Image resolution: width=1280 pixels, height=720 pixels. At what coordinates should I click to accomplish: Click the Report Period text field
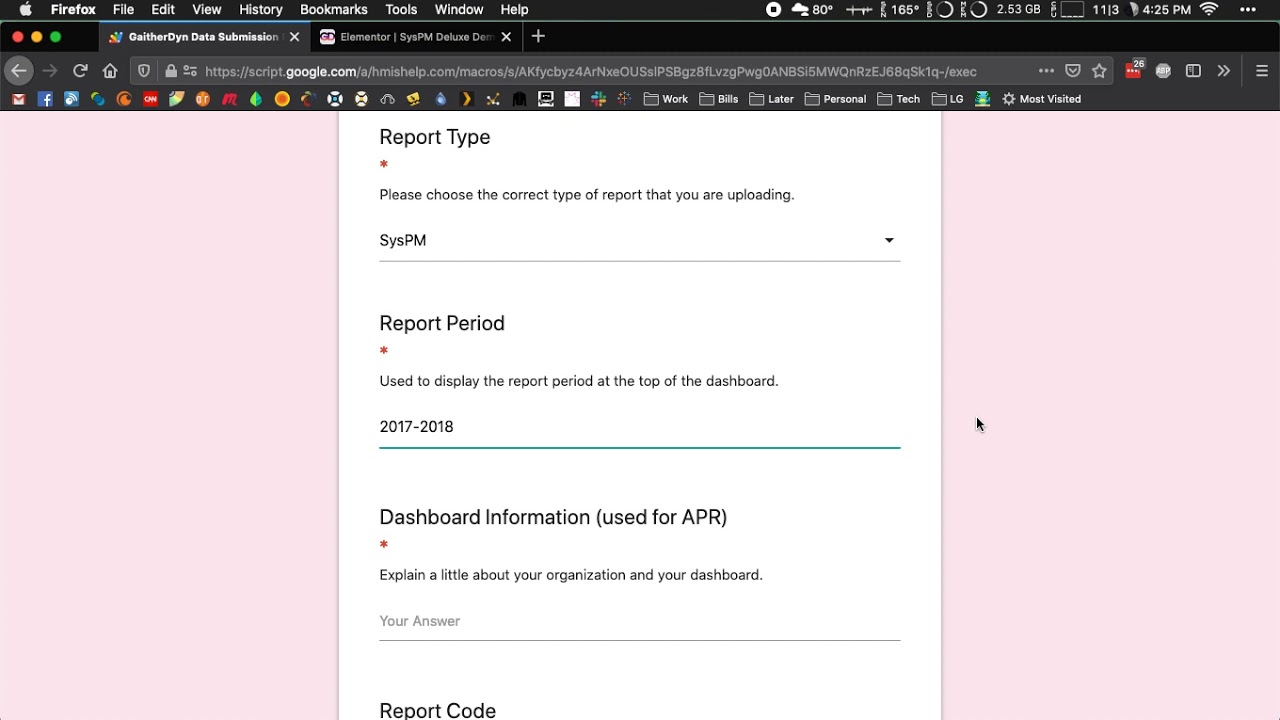(639, 427)
